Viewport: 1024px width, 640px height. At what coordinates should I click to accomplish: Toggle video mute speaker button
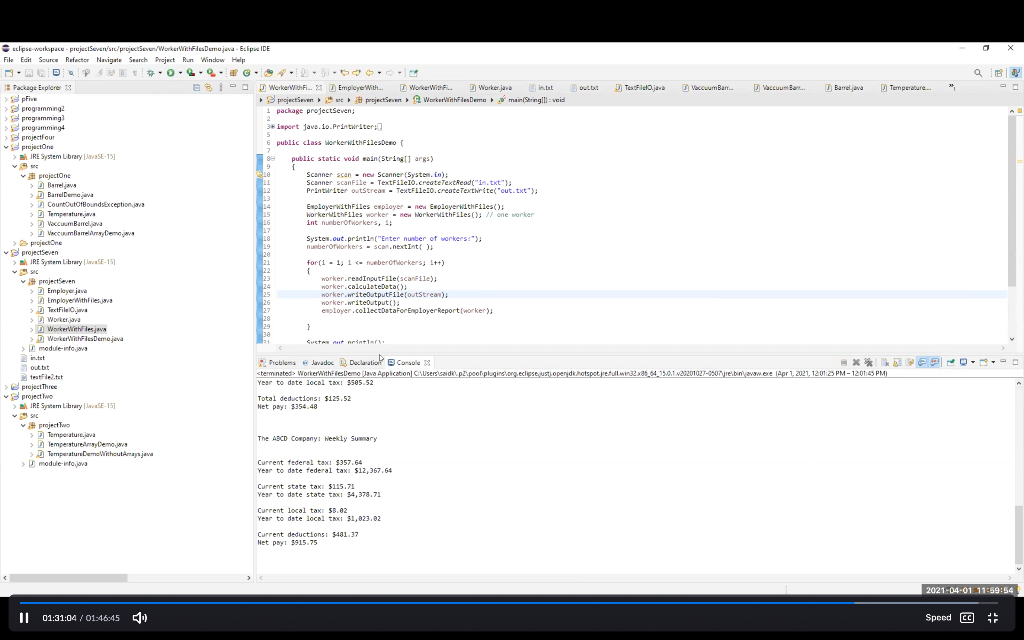pyautogui.click(x=140, y=617)
